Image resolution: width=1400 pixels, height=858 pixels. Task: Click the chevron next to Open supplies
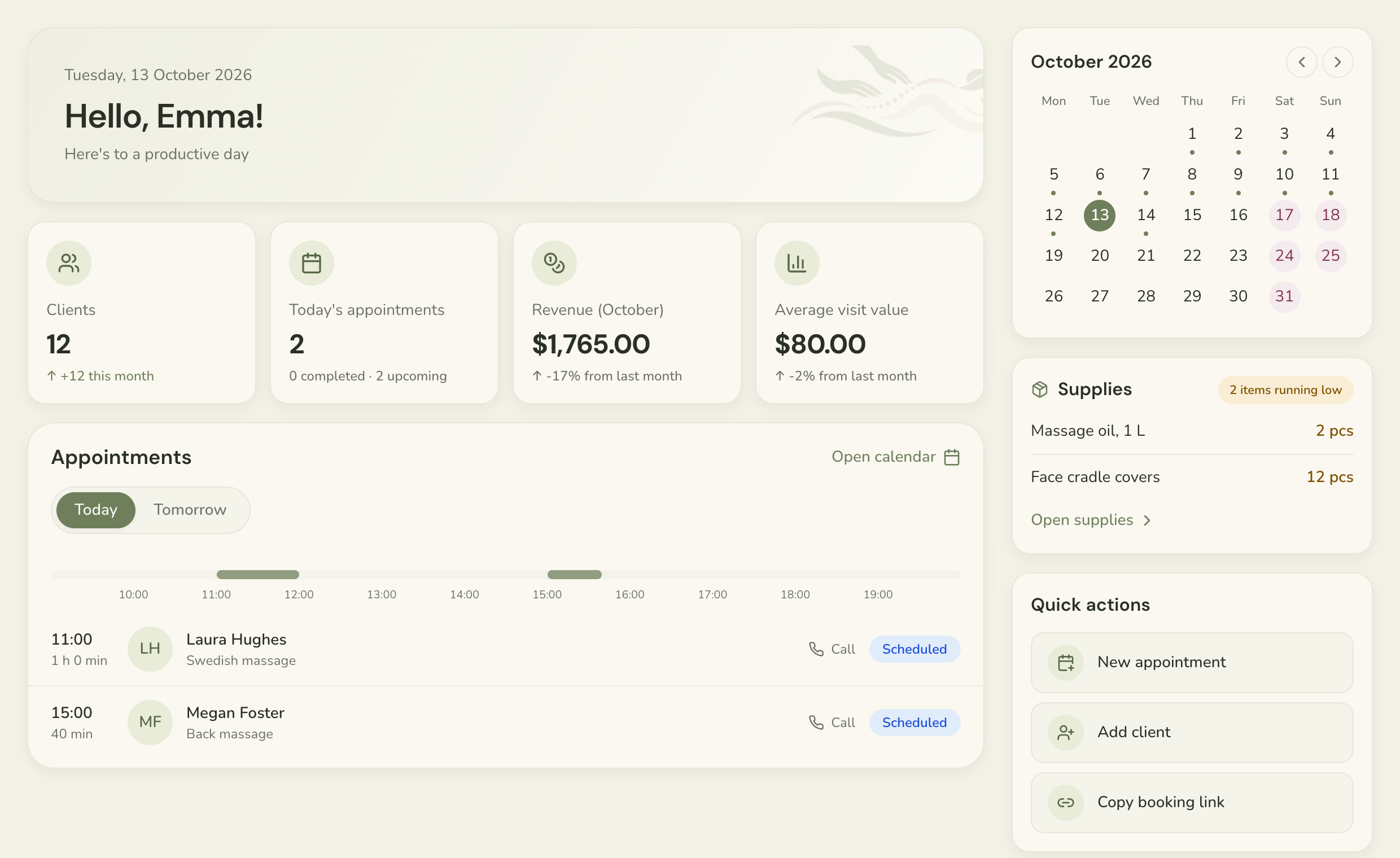click(x=1147, y=520)
